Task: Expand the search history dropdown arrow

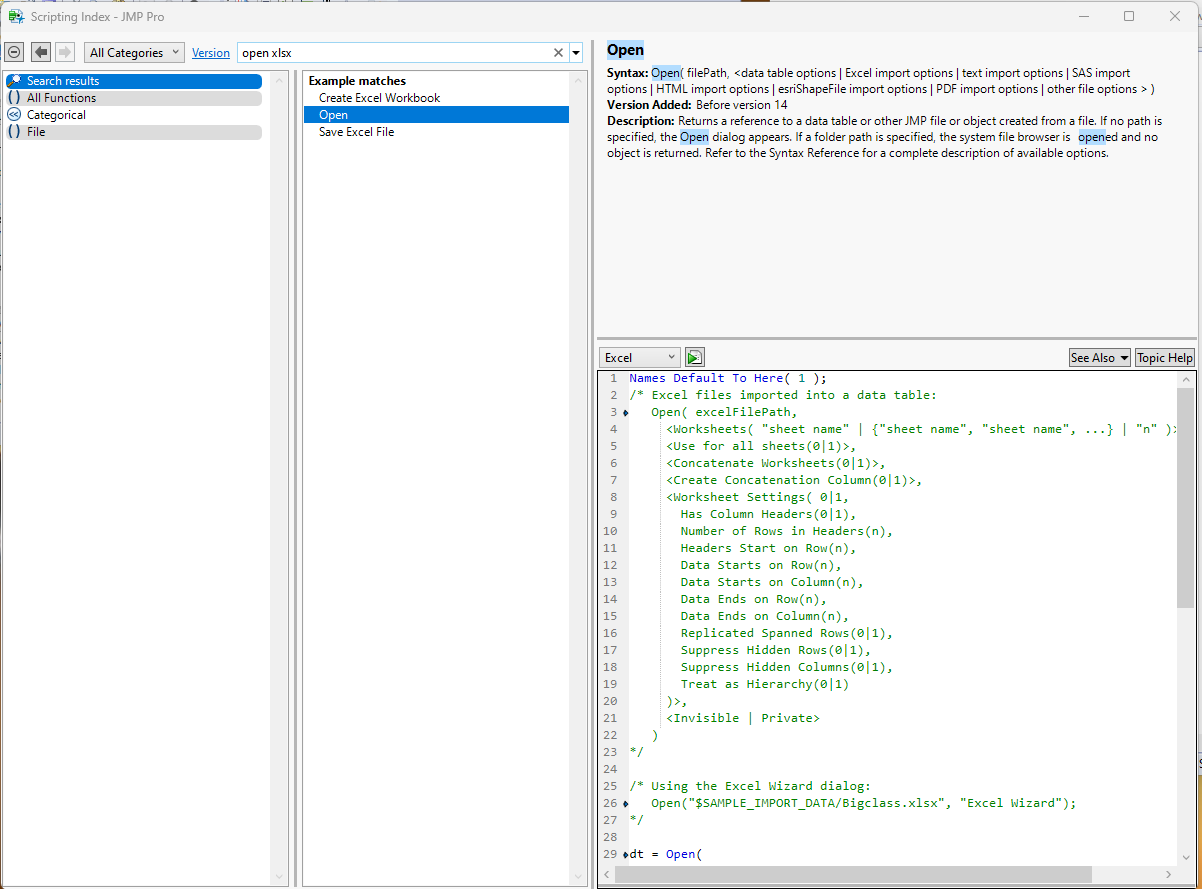Action: 576,53
